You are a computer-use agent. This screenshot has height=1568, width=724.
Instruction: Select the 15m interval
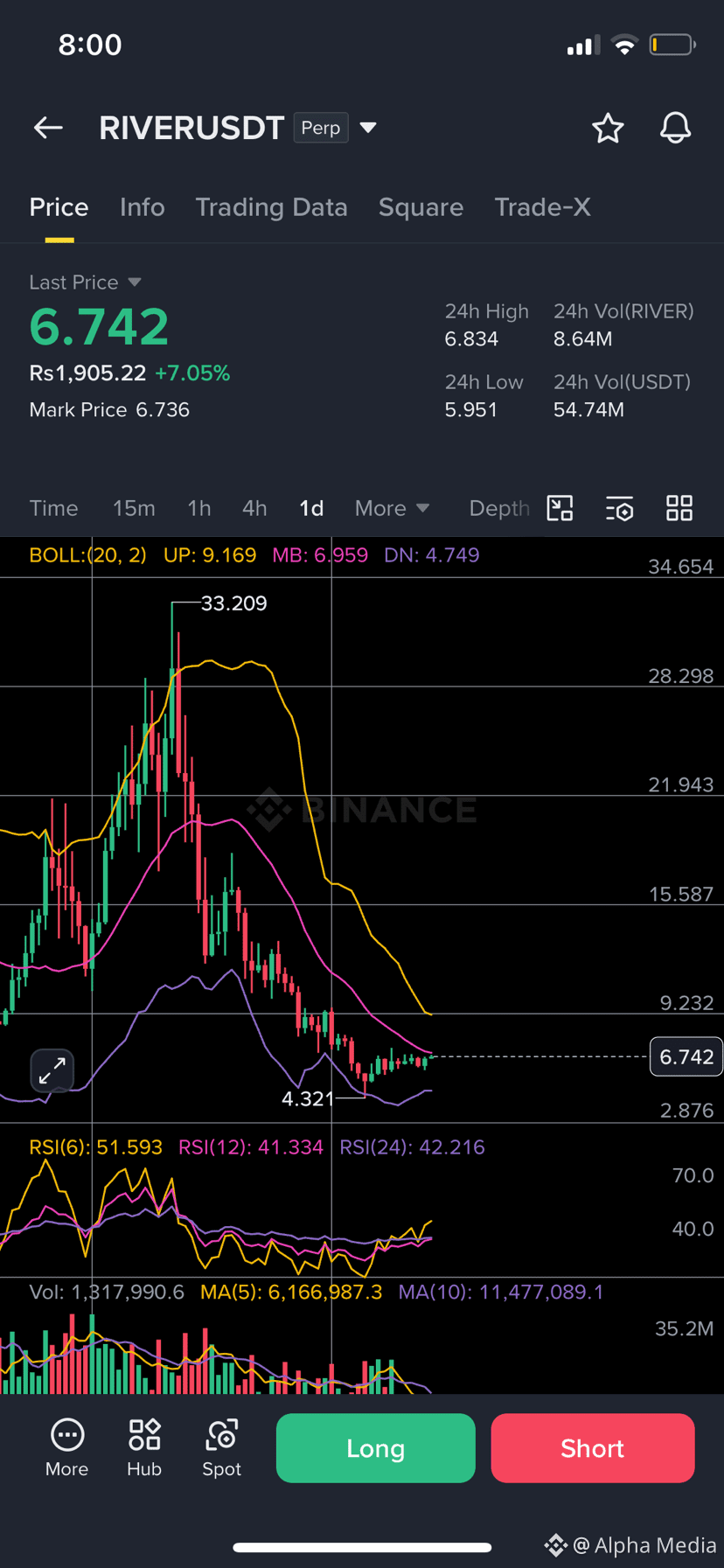134,508
